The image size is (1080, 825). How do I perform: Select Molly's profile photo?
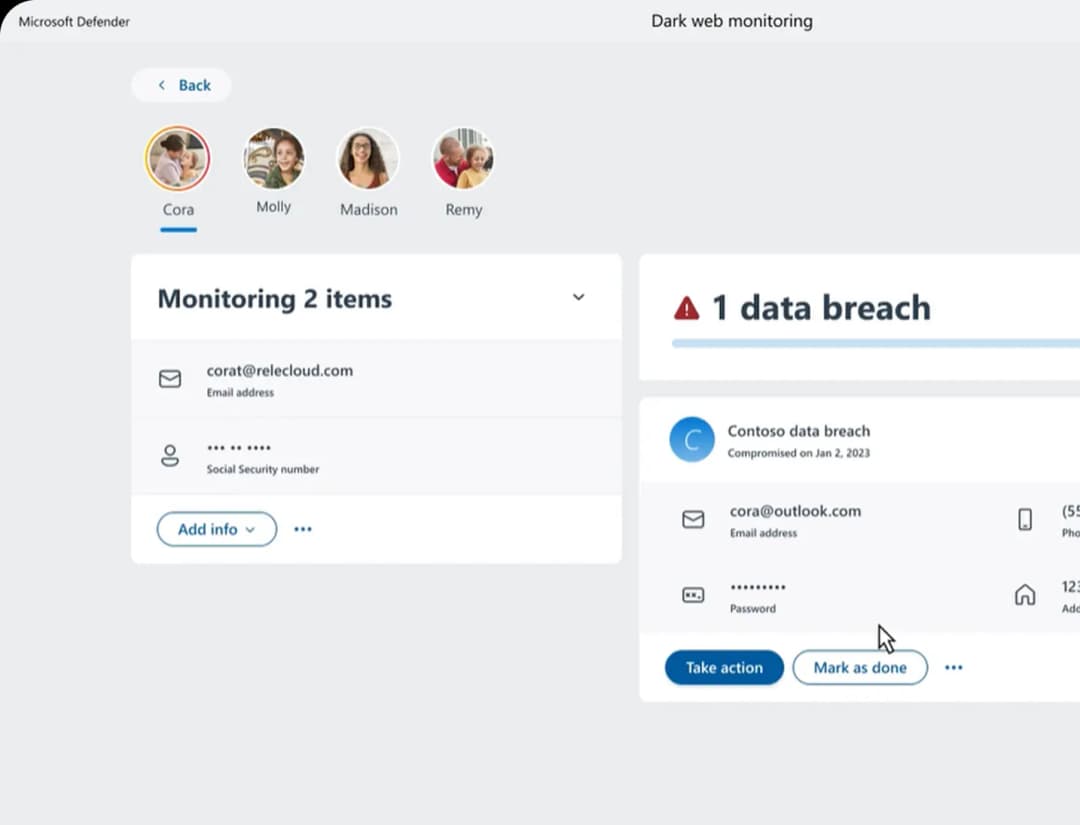[x=273, y=158]
